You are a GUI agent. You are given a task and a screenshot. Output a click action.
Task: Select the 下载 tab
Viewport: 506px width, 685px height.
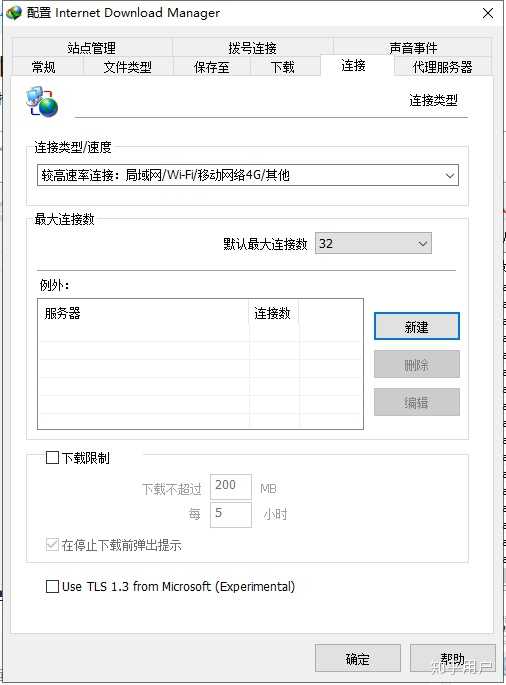click(283, 67)
